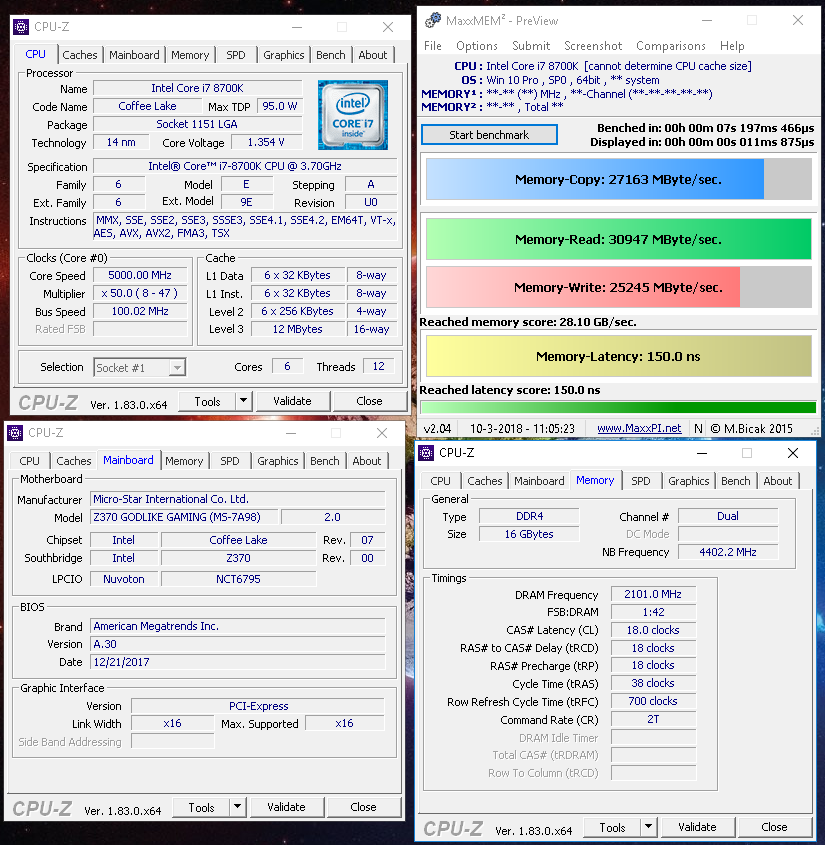Click the Multiplier x 50.0 value
Viewport: 825px width, 845px height.
(140, 293)
